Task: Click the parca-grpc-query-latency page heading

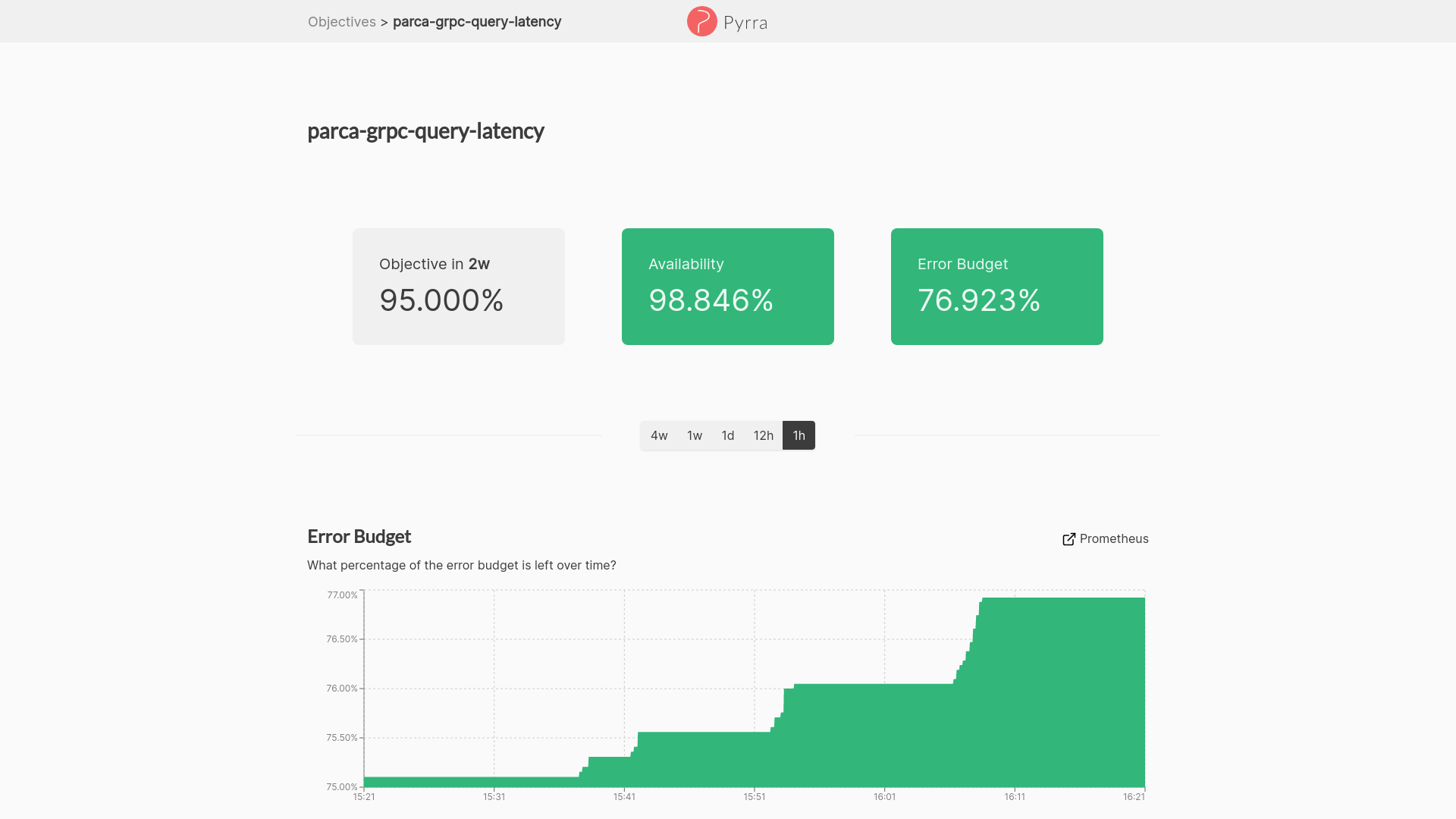Action: click(425, 131)
